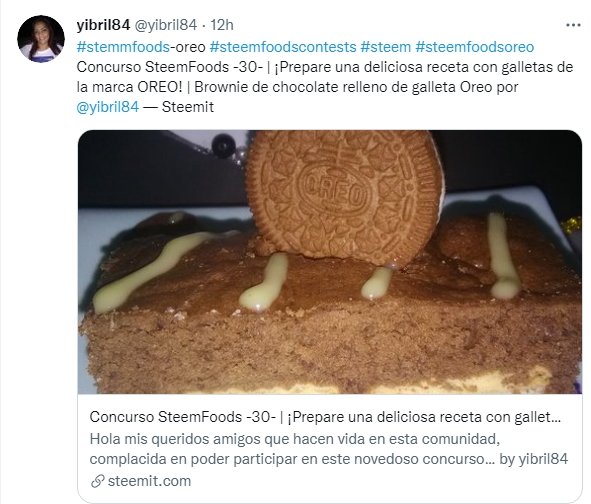This screenshot has width=591, height=504.
Task: Click the by yibril84 text in card
Action: point(533,459)
